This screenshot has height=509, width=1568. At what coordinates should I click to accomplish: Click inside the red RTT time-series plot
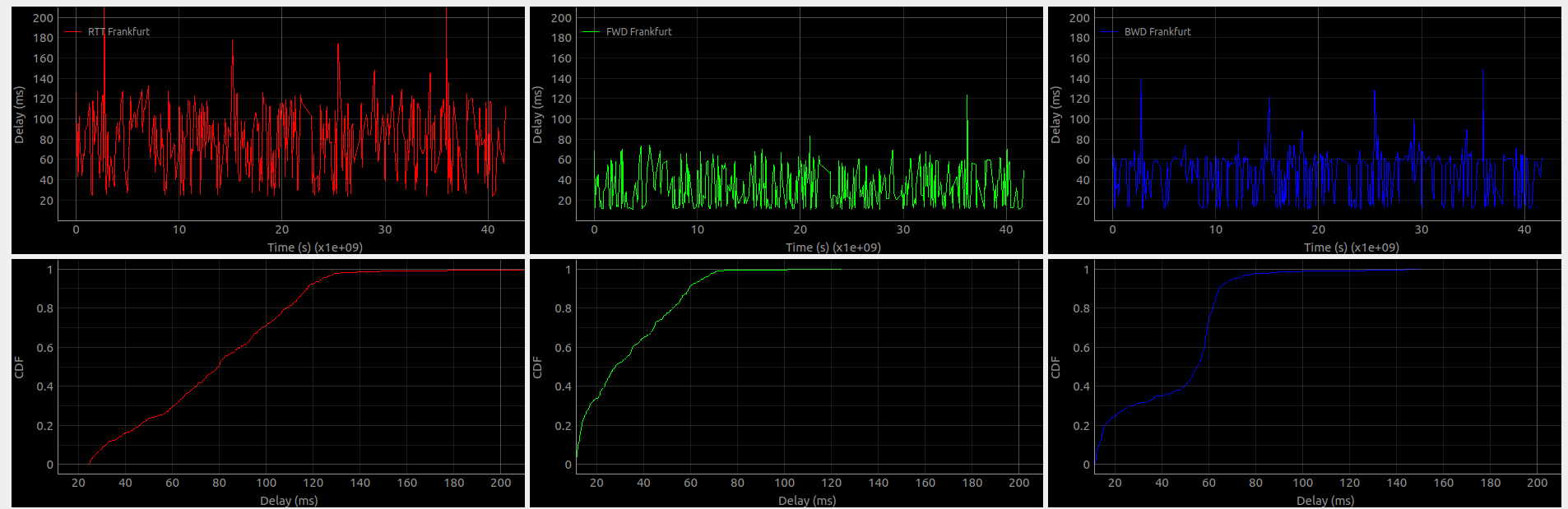[291, 114]
